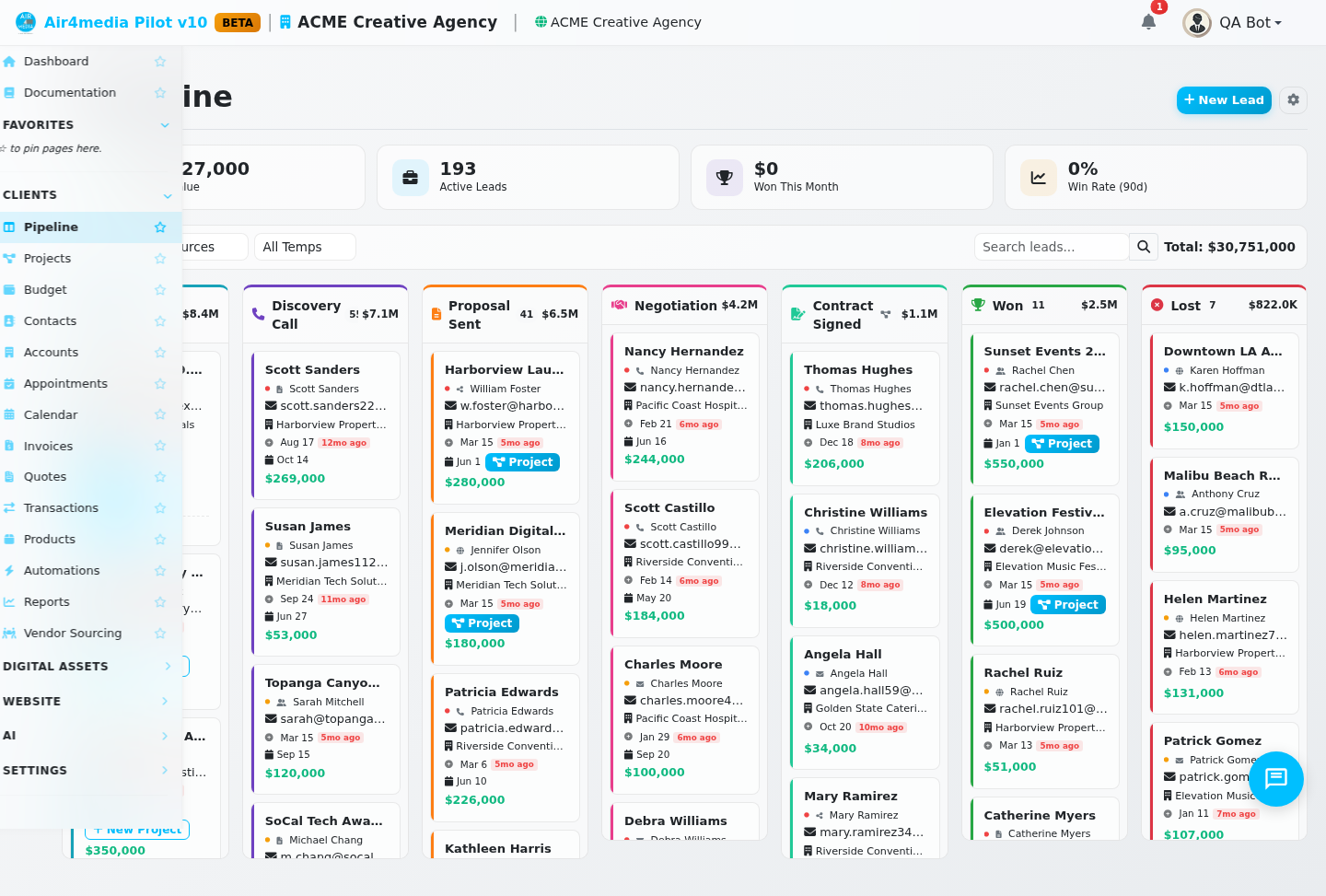Screen dimensions: 1326x896
Task: Open the notifications bell
Action: [x=1148, y=22]
